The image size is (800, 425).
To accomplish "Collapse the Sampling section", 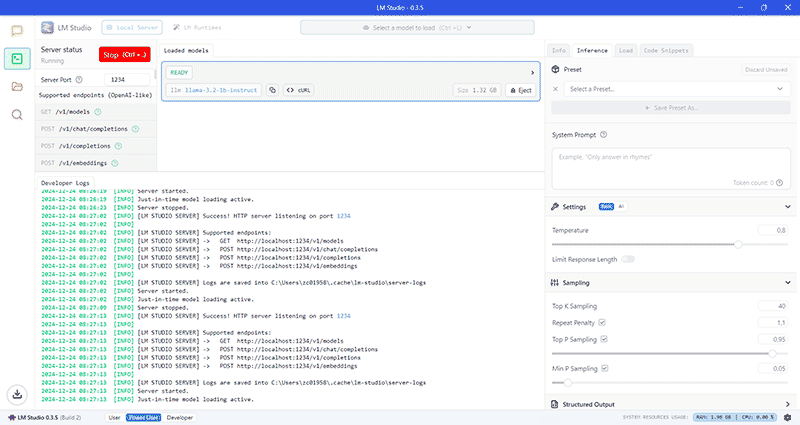I will pyautogui.click(x=788, y=283).
